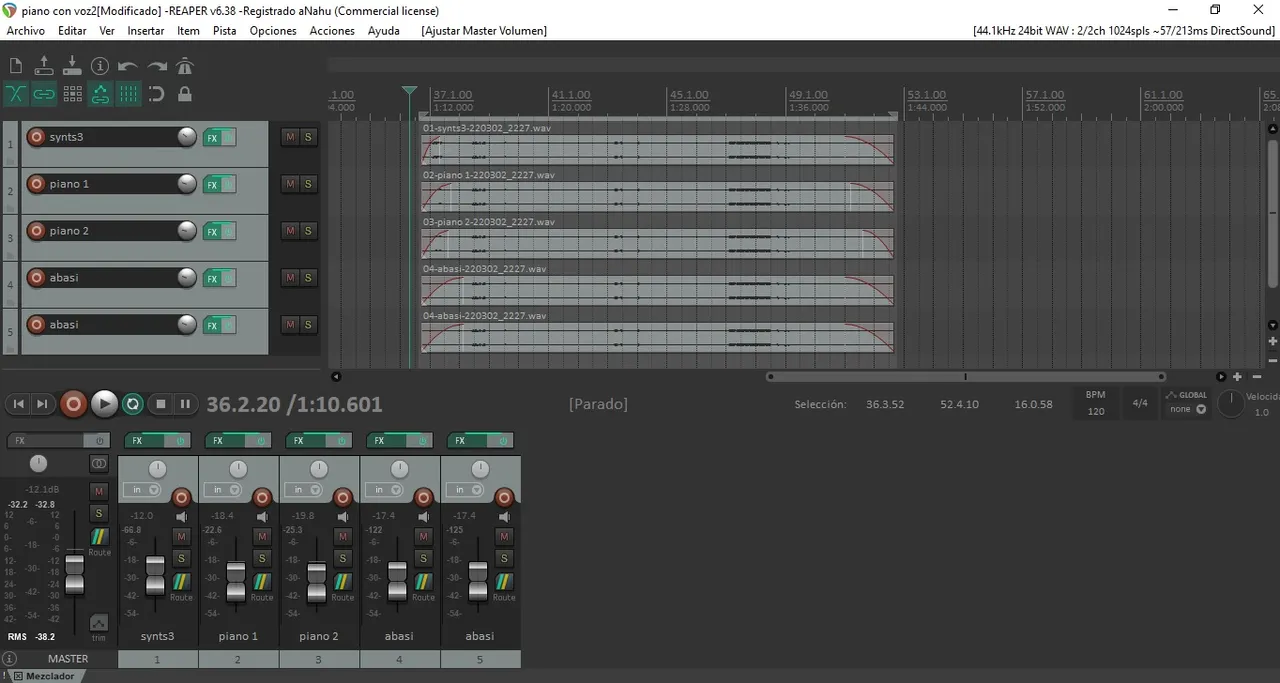
Task: Click the undo arrow icon
Action: (x=128, y=66)
